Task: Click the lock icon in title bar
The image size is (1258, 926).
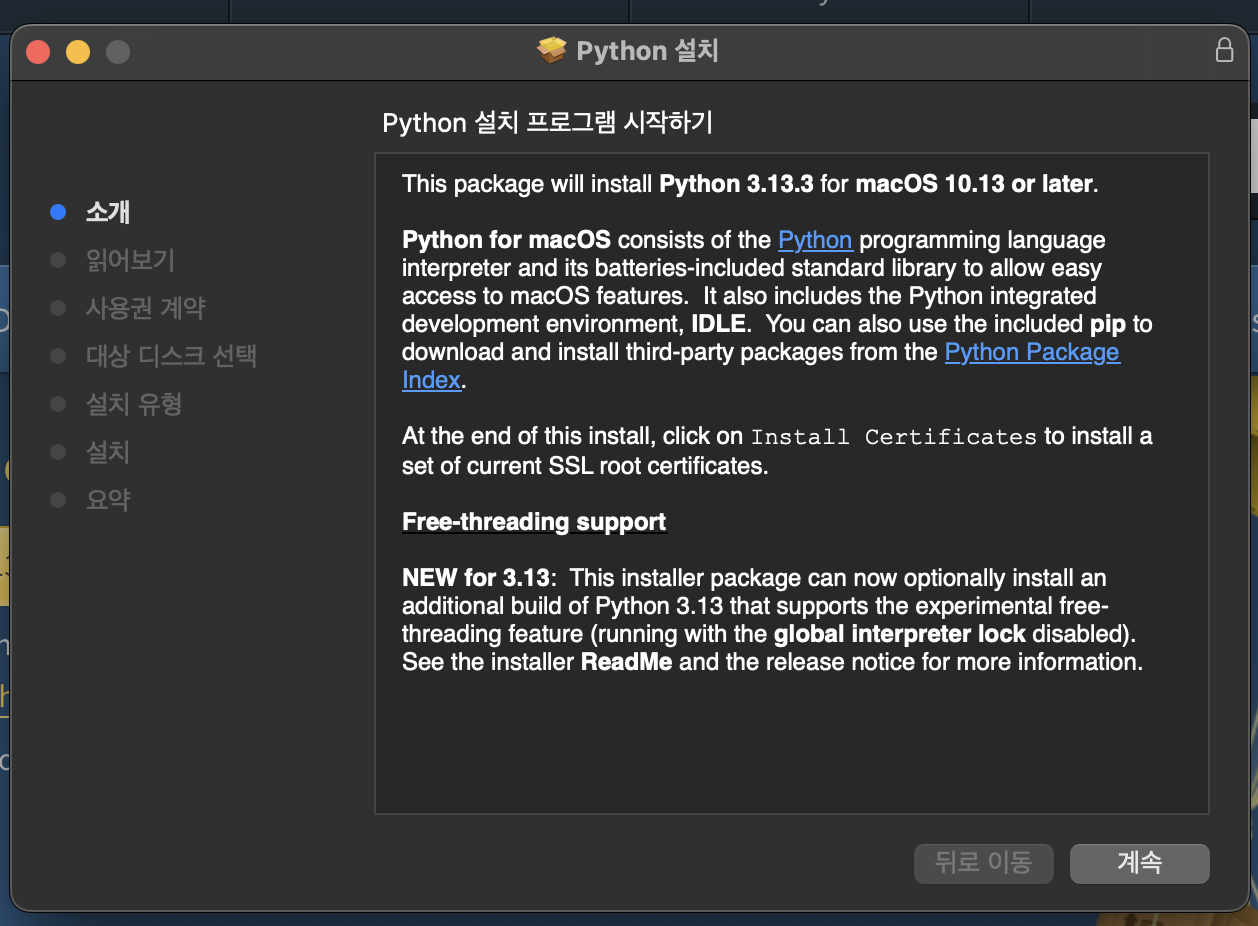Action: point(1224,50)
